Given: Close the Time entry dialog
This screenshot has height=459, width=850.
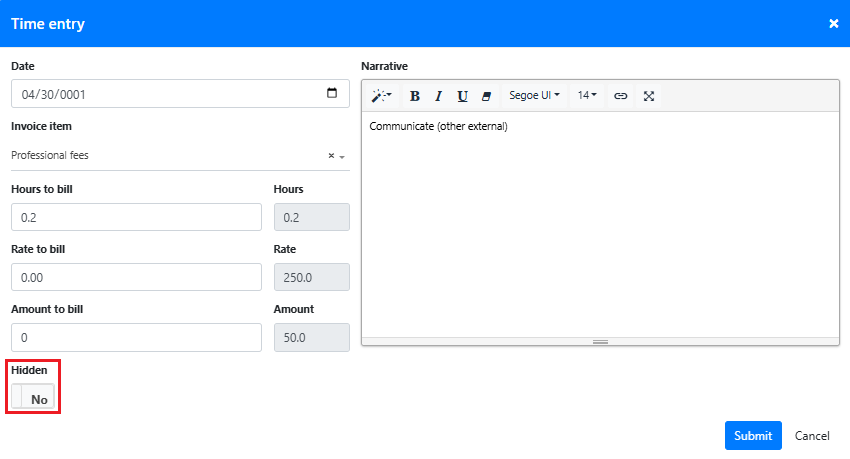Looking at the screenshot, I should pyautogui.click(x=833, y=24).
